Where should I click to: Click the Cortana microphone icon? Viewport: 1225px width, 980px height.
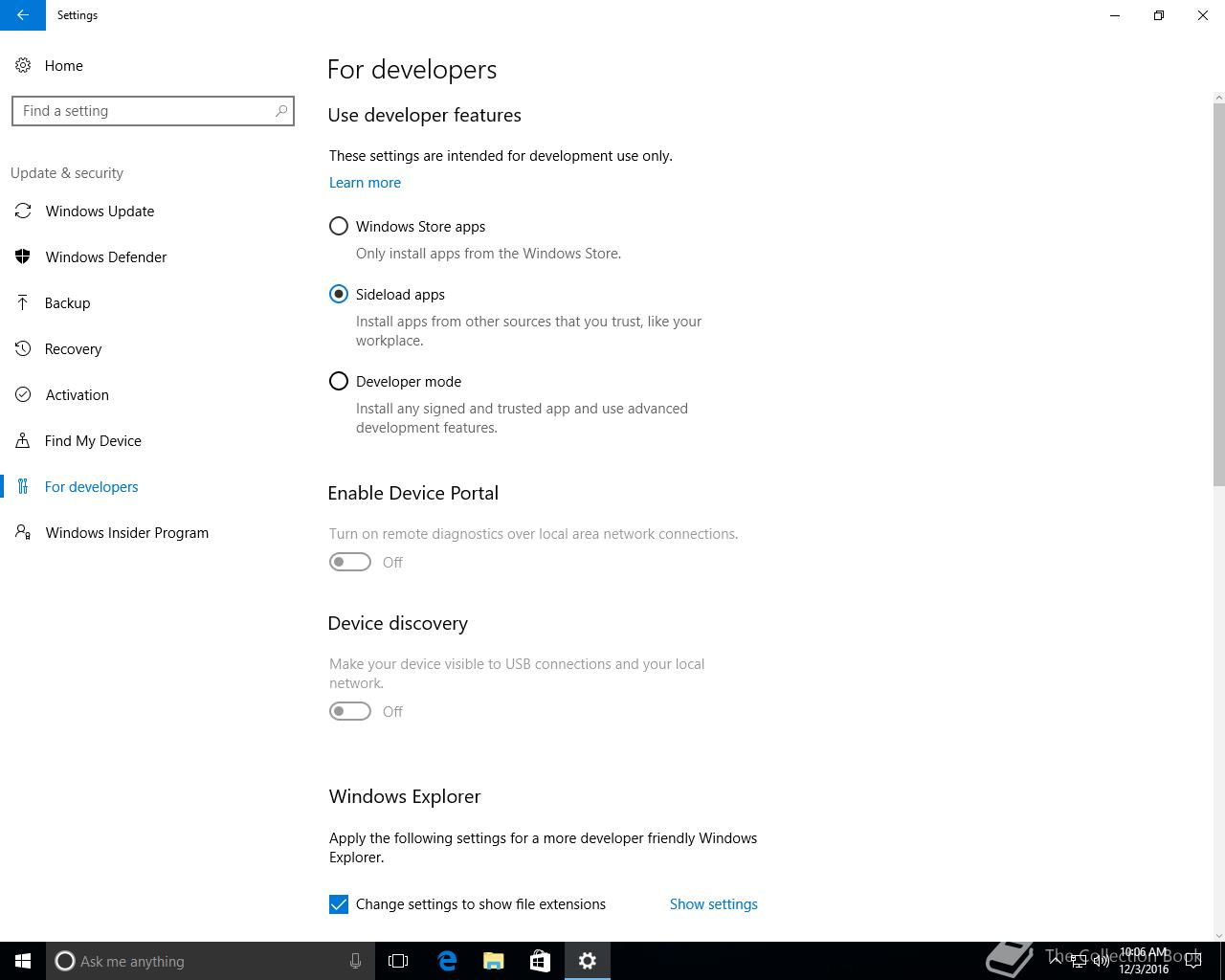pyautogui.click(x=355, y=961)
